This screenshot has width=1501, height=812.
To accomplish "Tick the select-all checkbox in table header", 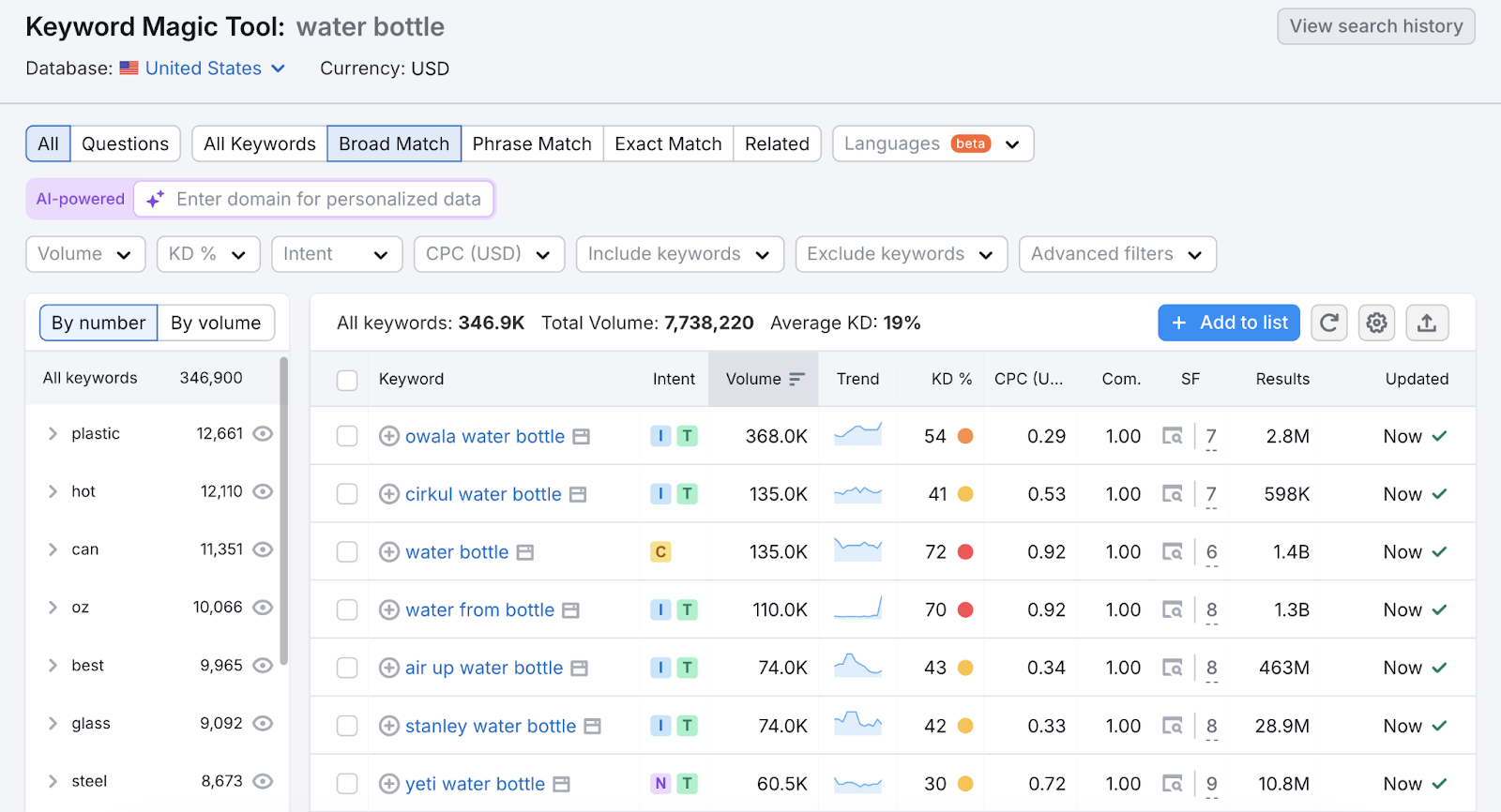I will tap(347, 380).
